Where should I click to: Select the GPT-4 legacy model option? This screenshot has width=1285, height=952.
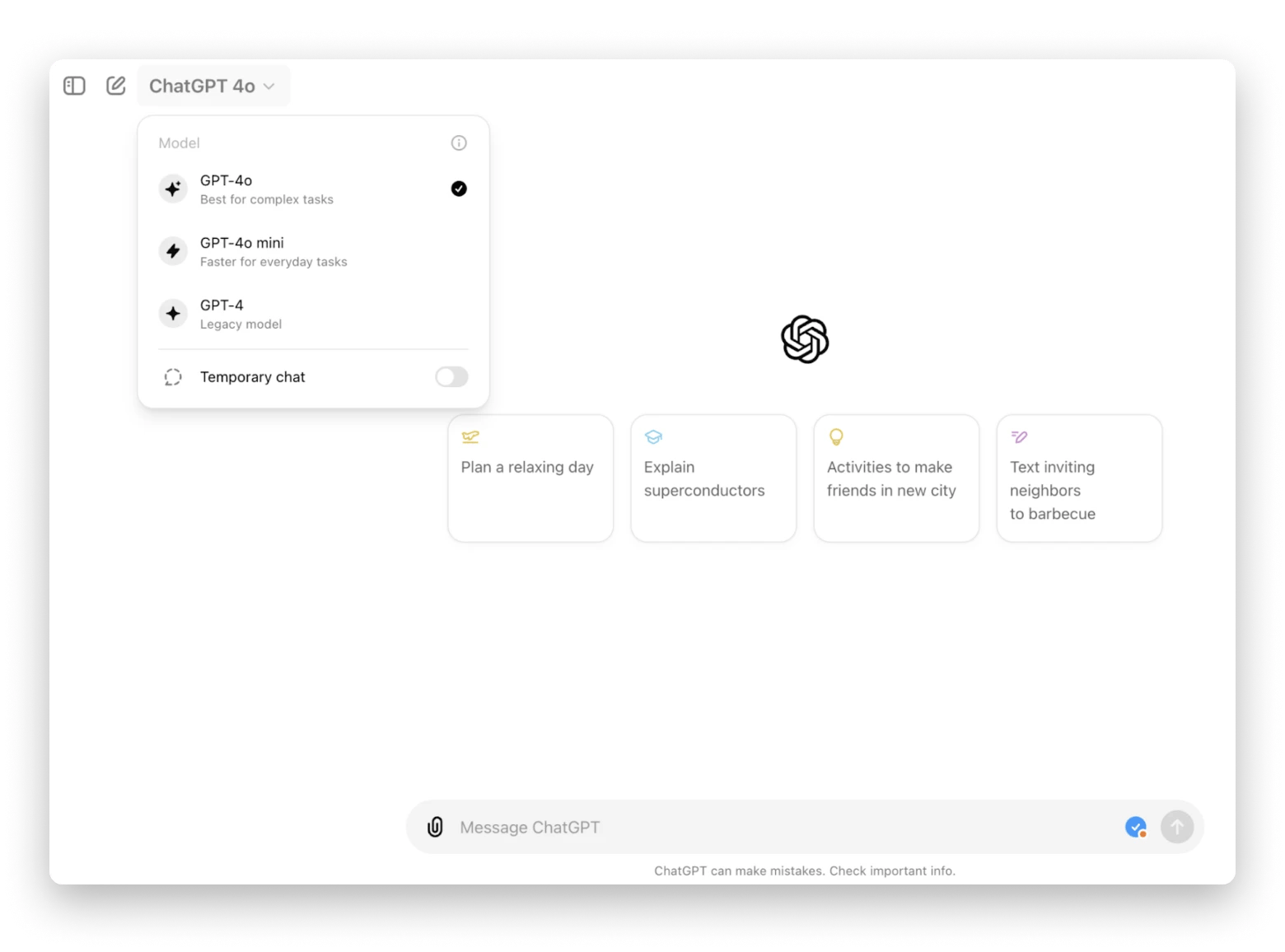[313, 314]
